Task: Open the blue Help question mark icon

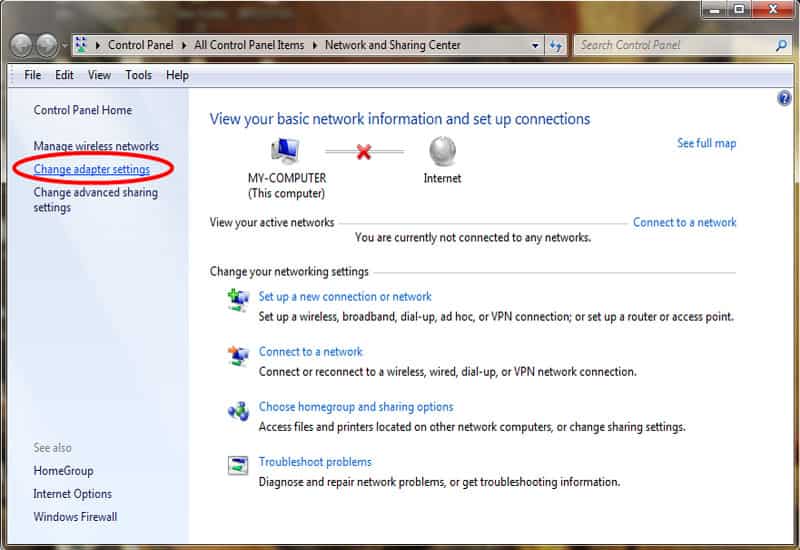Action: pos(784,98)
